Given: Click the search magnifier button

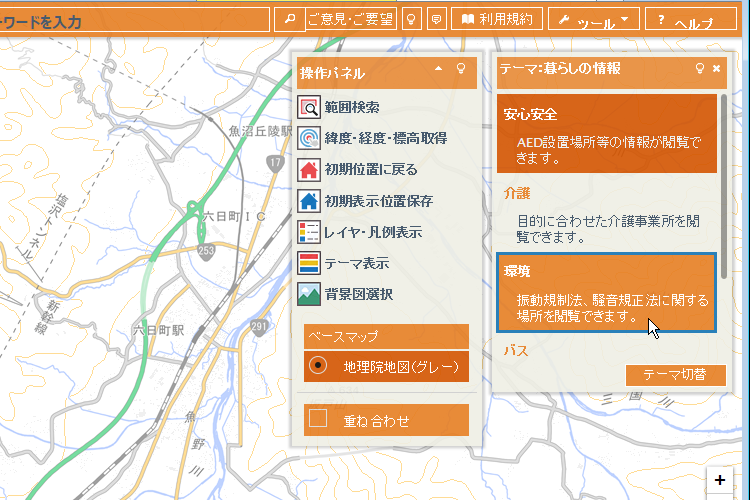Looking at the screenshot, I should click(x=289, y=20).
